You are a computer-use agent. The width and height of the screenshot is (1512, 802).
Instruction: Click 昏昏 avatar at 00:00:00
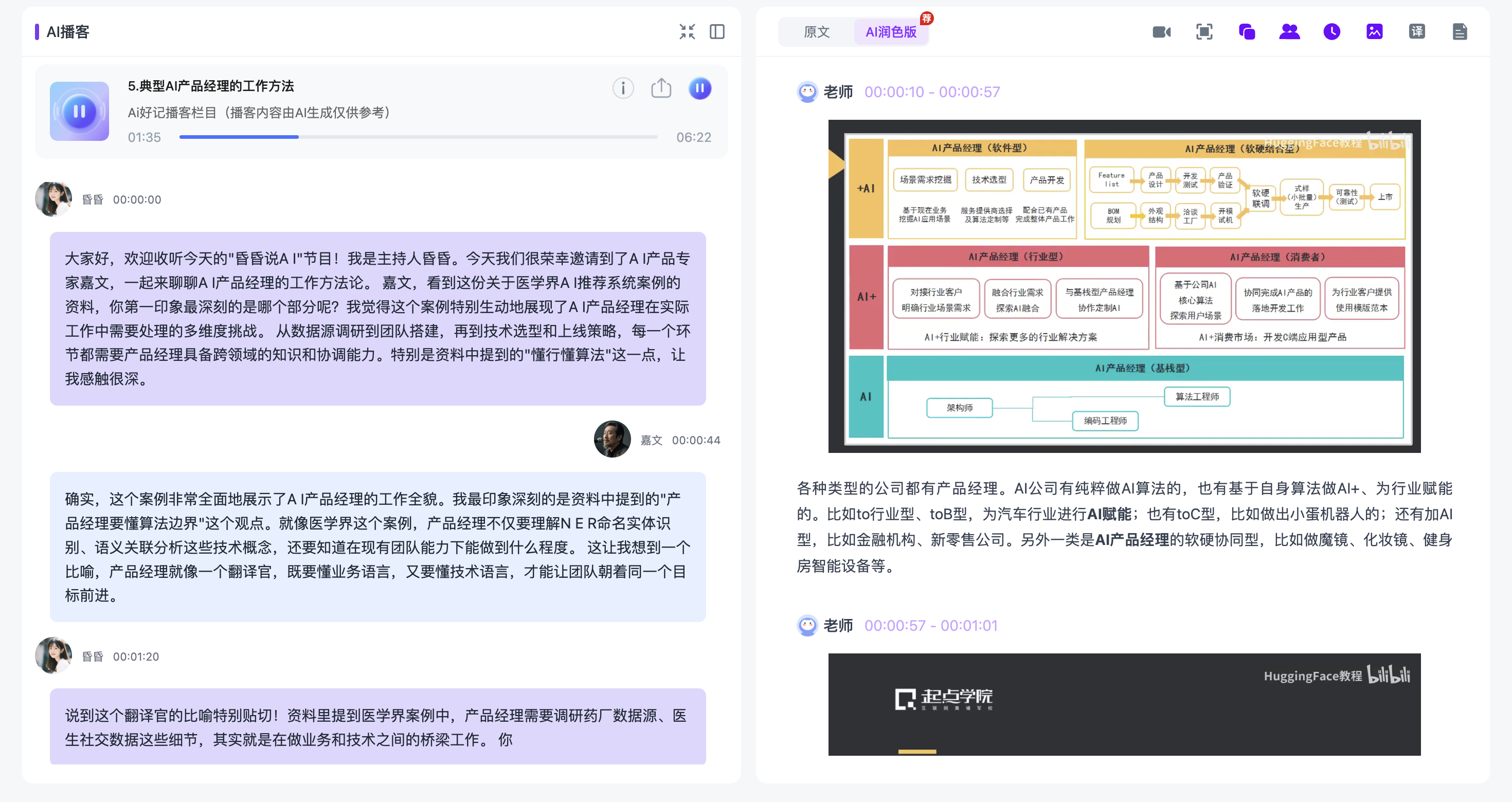pos(53,199)
